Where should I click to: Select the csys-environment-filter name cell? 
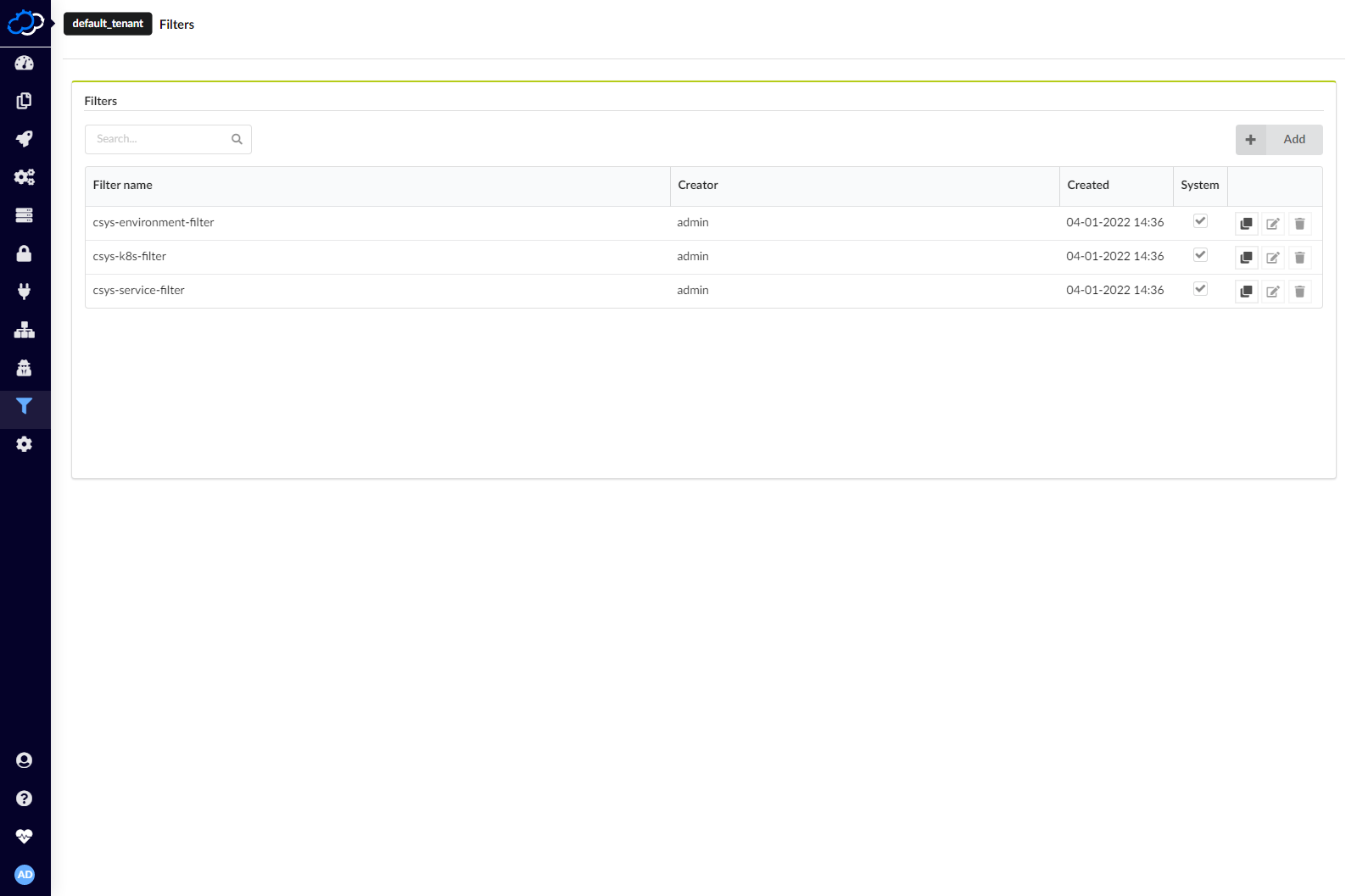click(154, 222)
